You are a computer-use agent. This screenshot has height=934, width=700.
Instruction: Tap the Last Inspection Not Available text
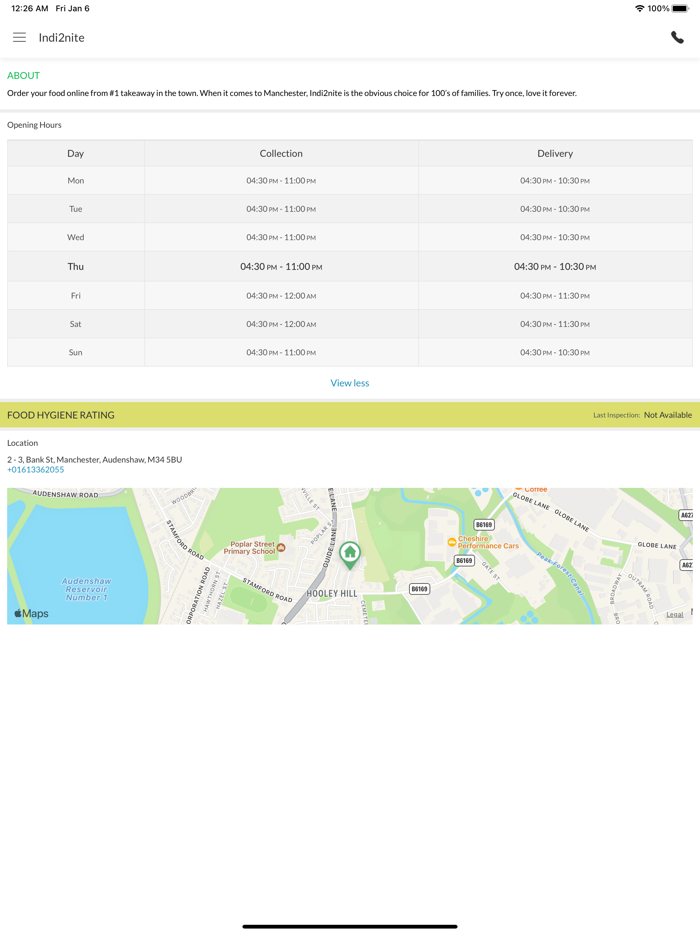pyautogui.click(x=642, y=415)
